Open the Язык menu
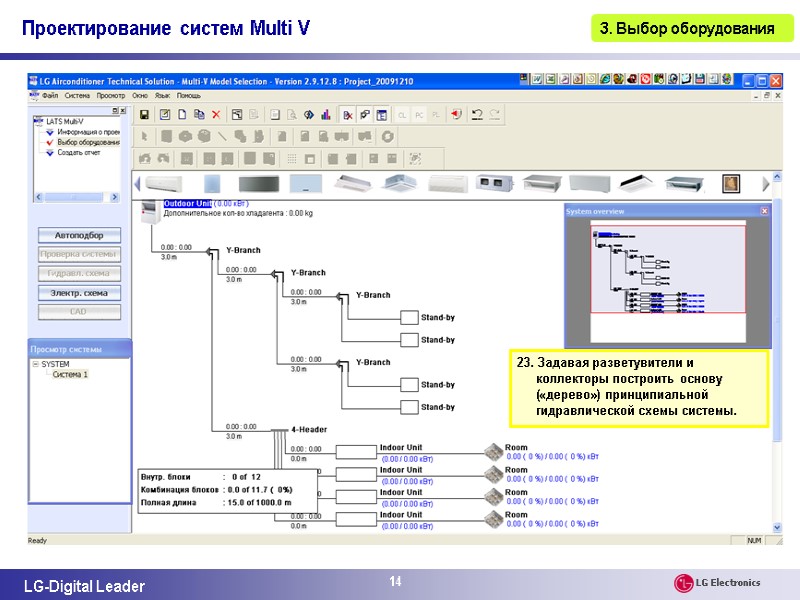This screenshot has width=800, height=600. [162, 95]
